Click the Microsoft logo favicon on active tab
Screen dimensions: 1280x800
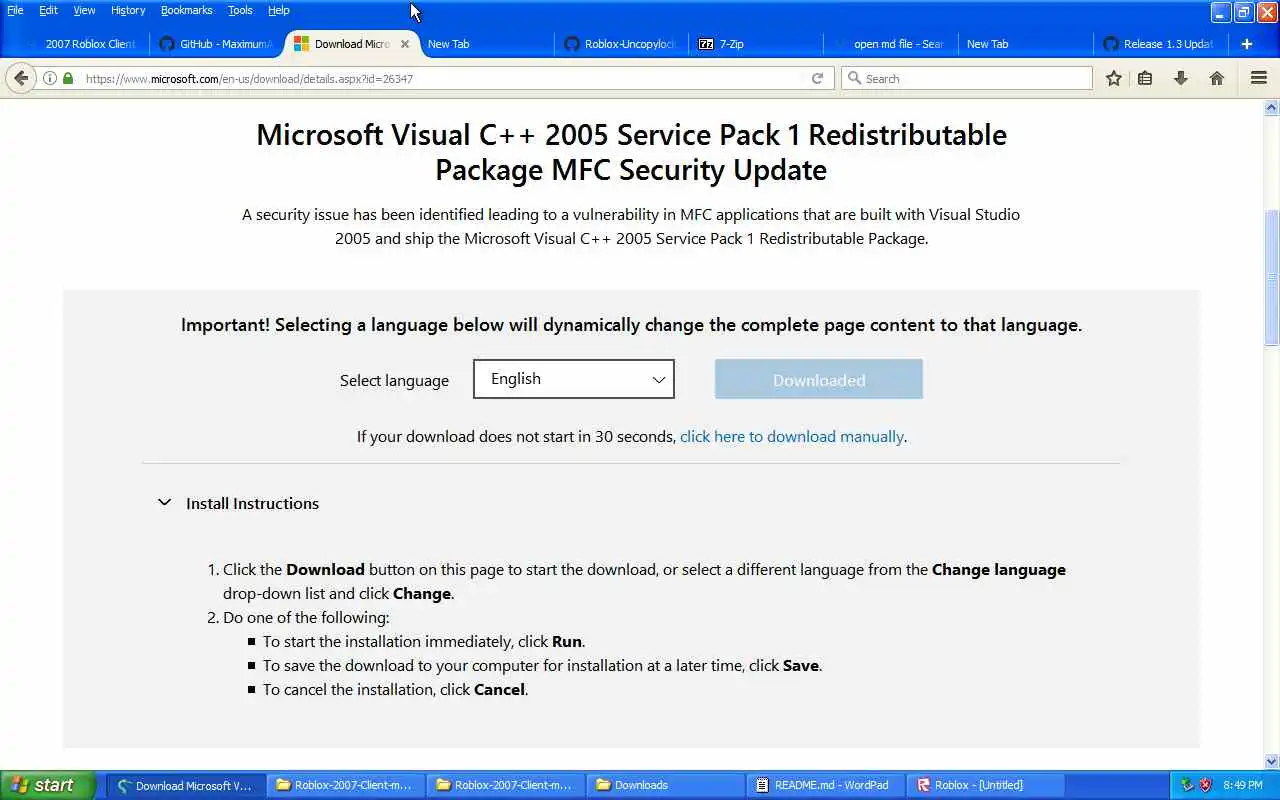pos(301,44)
